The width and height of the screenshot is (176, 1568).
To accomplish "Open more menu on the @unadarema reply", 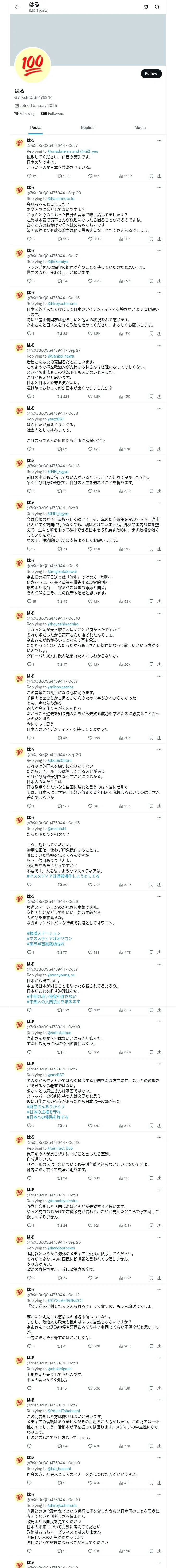I will [159, 141].
